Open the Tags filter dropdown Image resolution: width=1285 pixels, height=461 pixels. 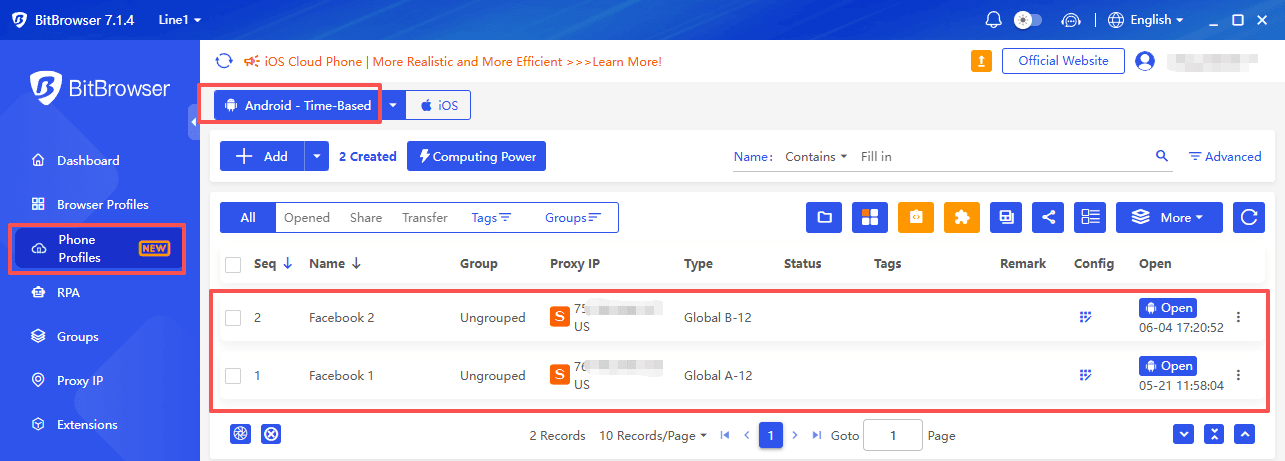click(491, 217)
